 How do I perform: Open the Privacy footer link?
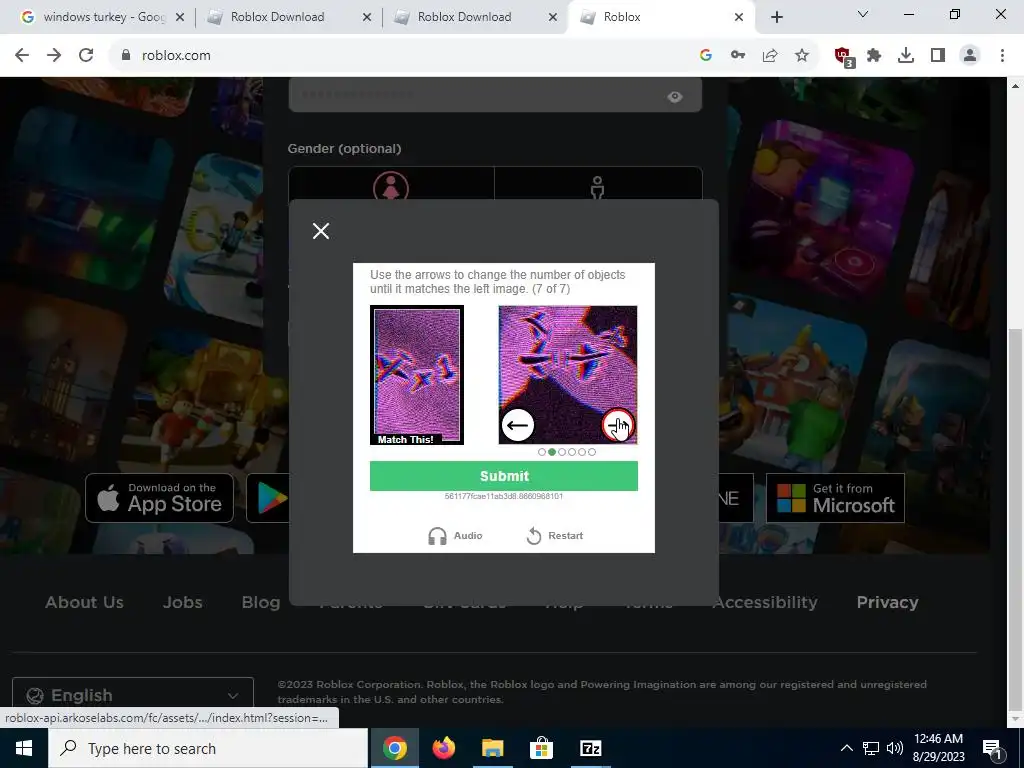888,602
